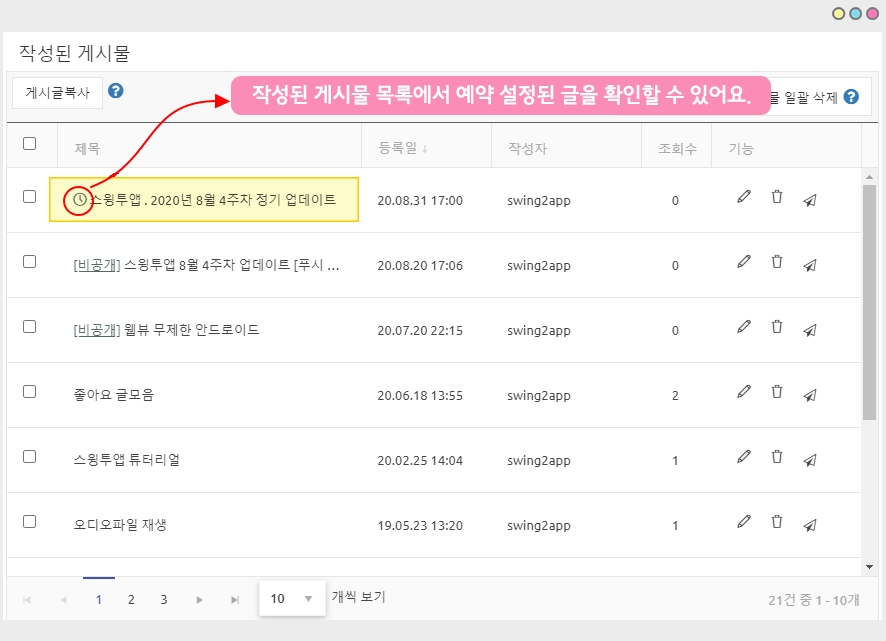Switch to page 3 of posts
Viewport: 886px width, 641px height.
163,600
